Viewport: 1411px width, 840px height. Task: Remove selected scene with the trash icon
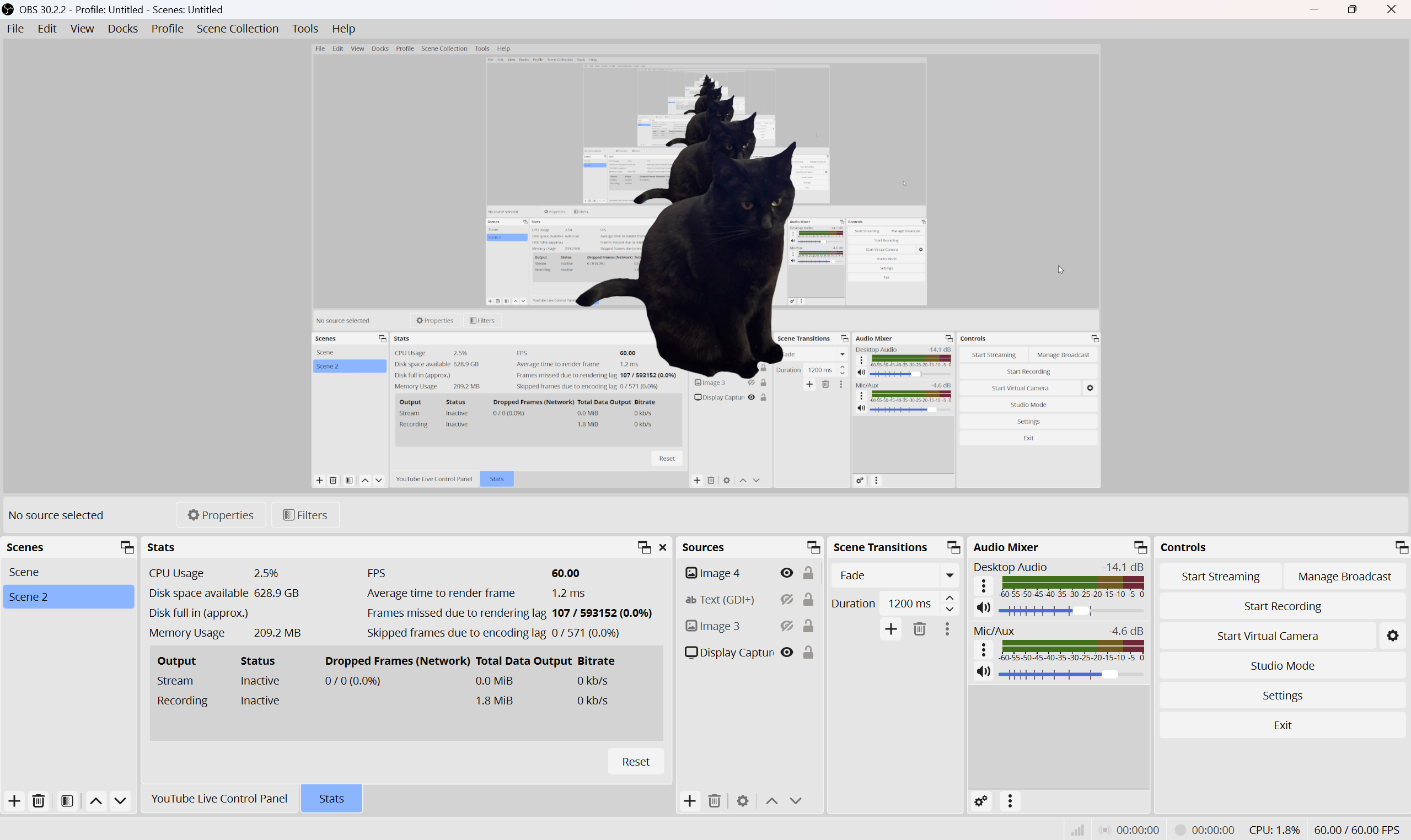click(39, 800)
